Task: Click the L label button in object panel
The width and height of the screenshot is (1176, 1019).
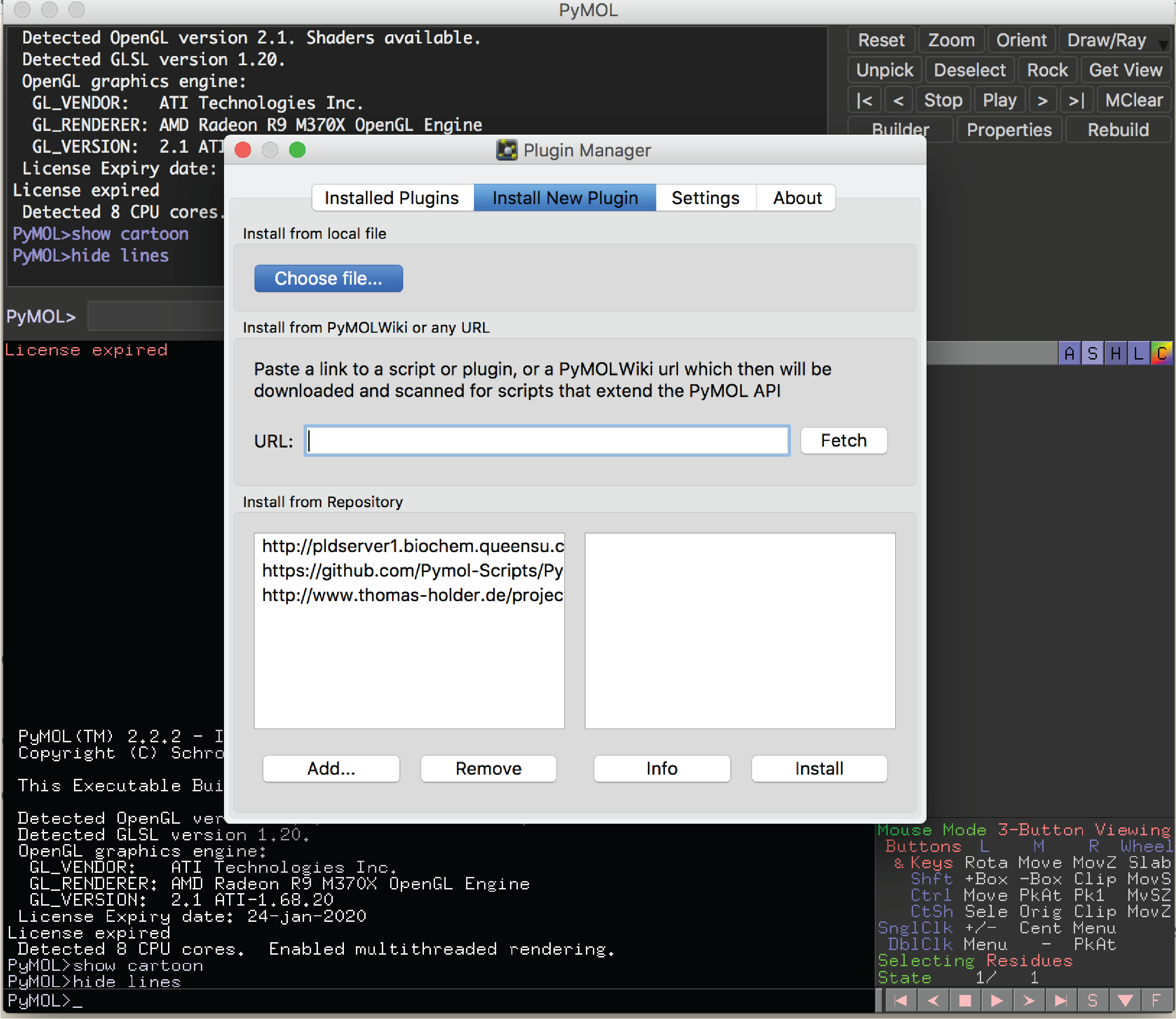Action: tap(1139, 353)
